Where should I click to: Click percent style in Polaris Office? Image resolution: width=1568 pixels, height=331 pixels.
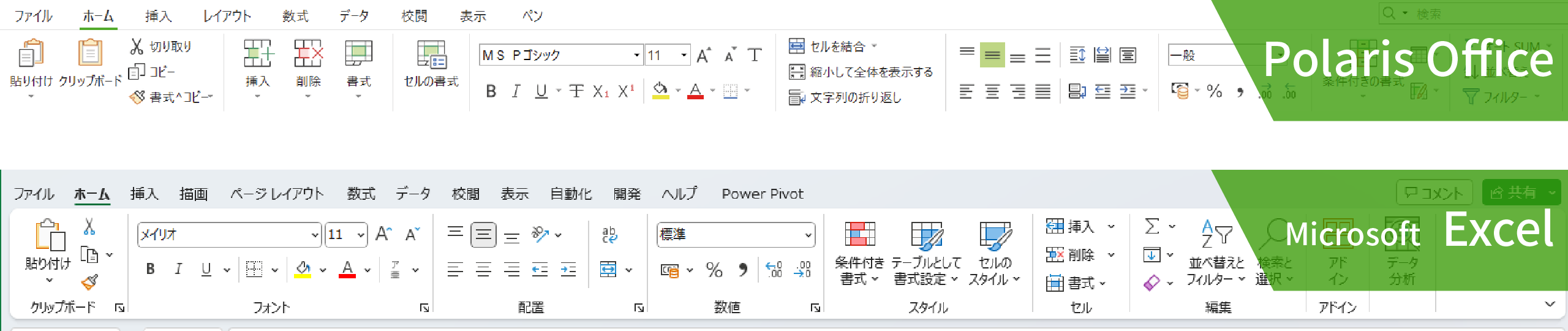[1215, 91]
